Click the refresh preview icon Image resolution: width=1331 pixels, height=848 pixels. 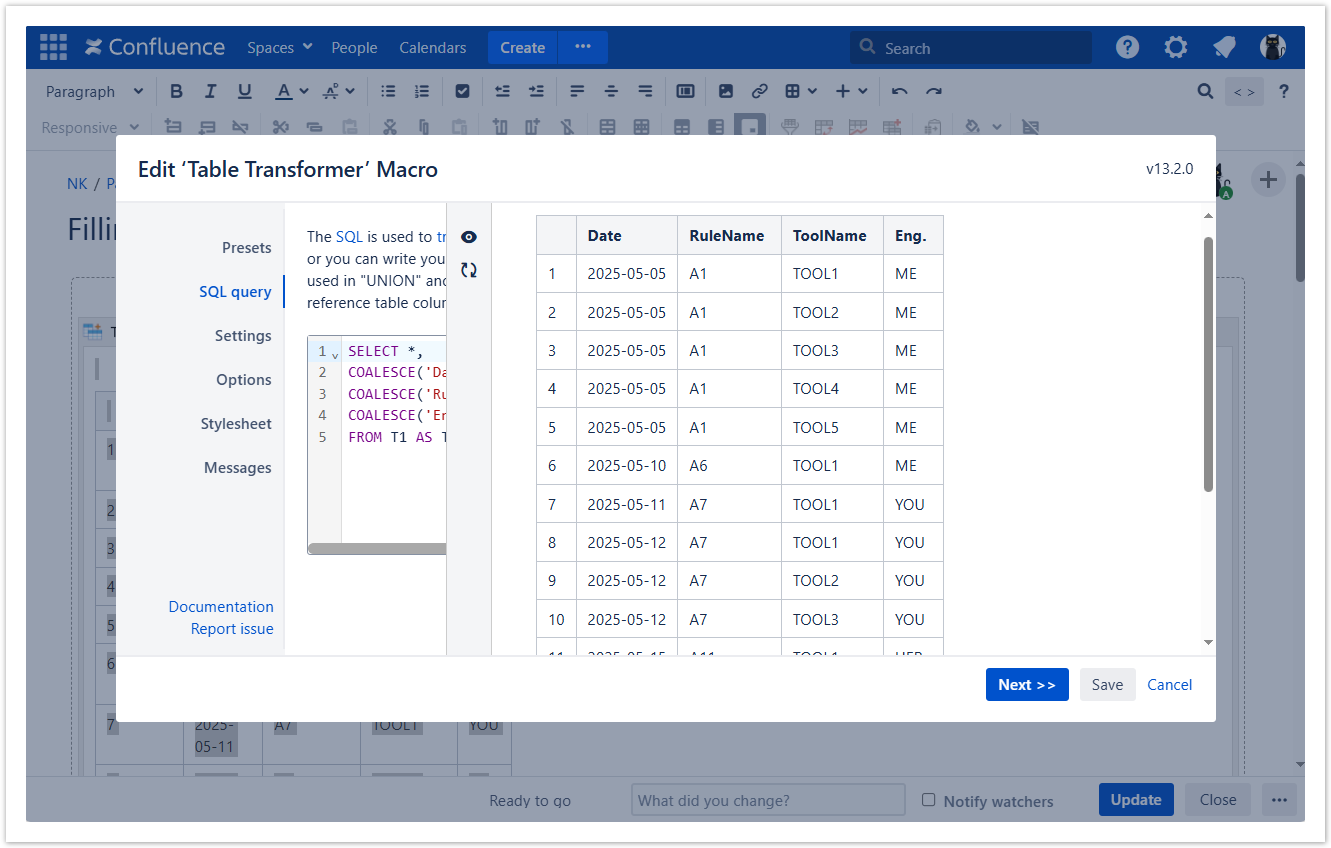click(469, 270)
